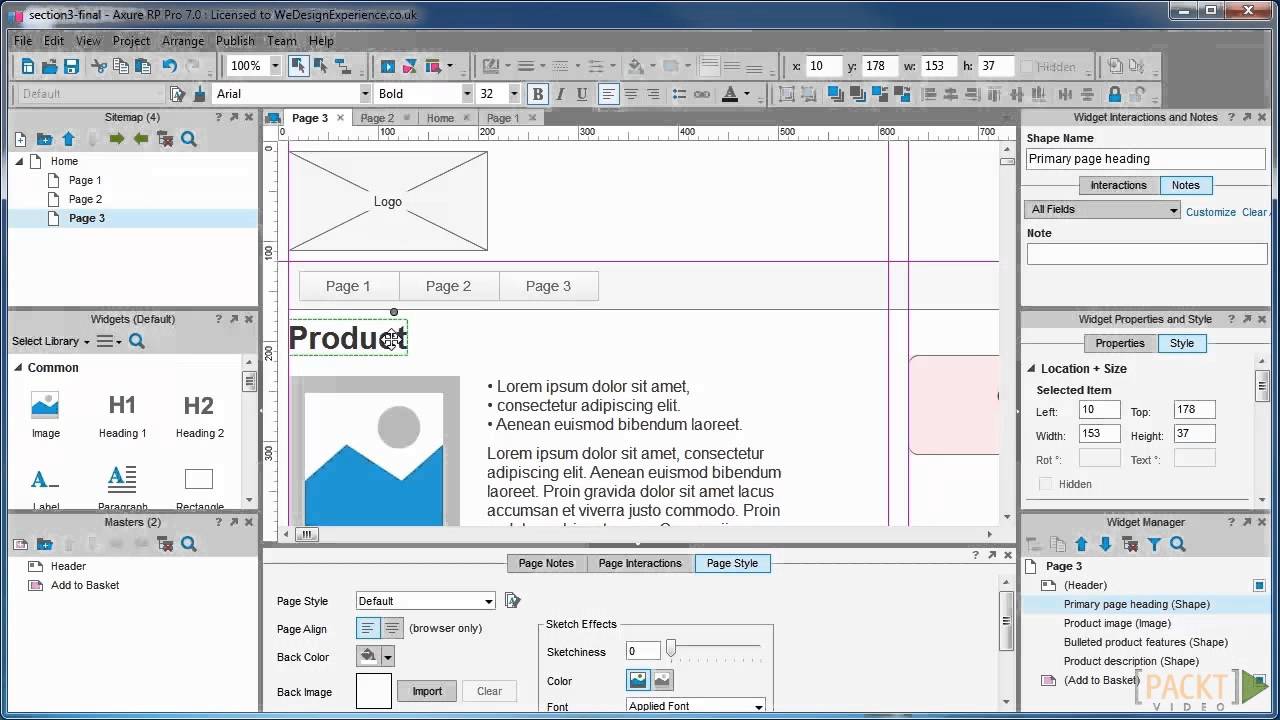This screenshot has height=720, width=1280.
Task: Click the Widget Manager filter funnel icon
Action: point(1154,544)
